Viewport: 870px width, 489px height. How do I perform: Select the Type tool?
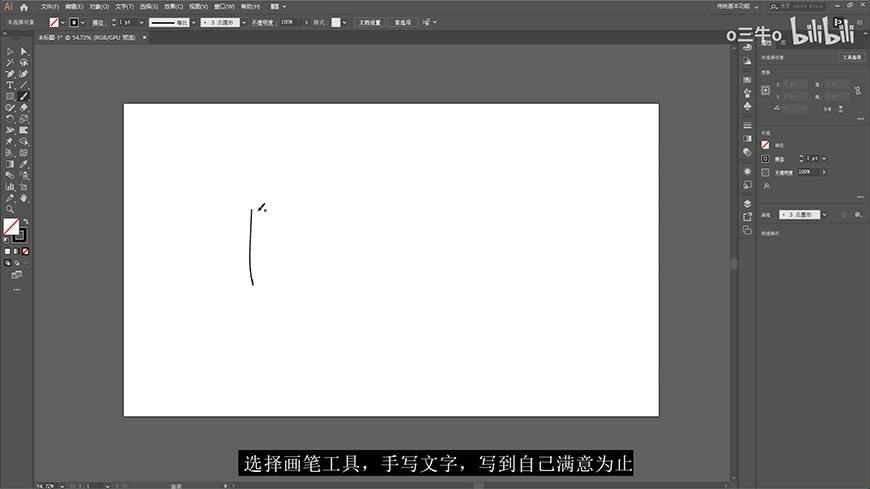tap(10, 85)
